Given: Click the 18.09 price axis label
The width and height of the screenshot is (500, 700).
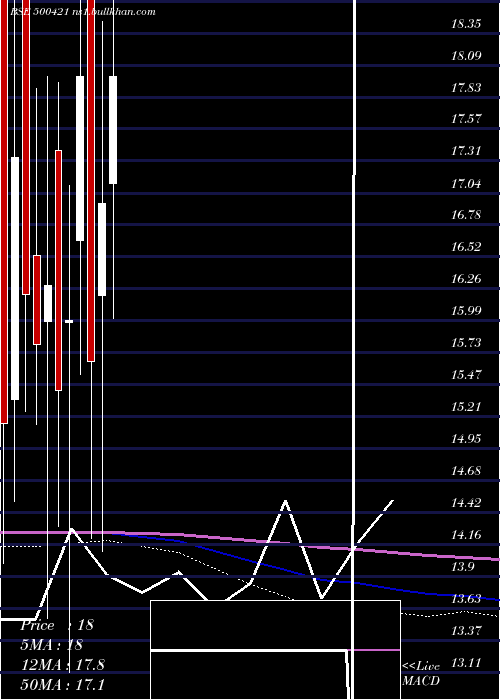Looking at the screenshot, I should point(466,56).
